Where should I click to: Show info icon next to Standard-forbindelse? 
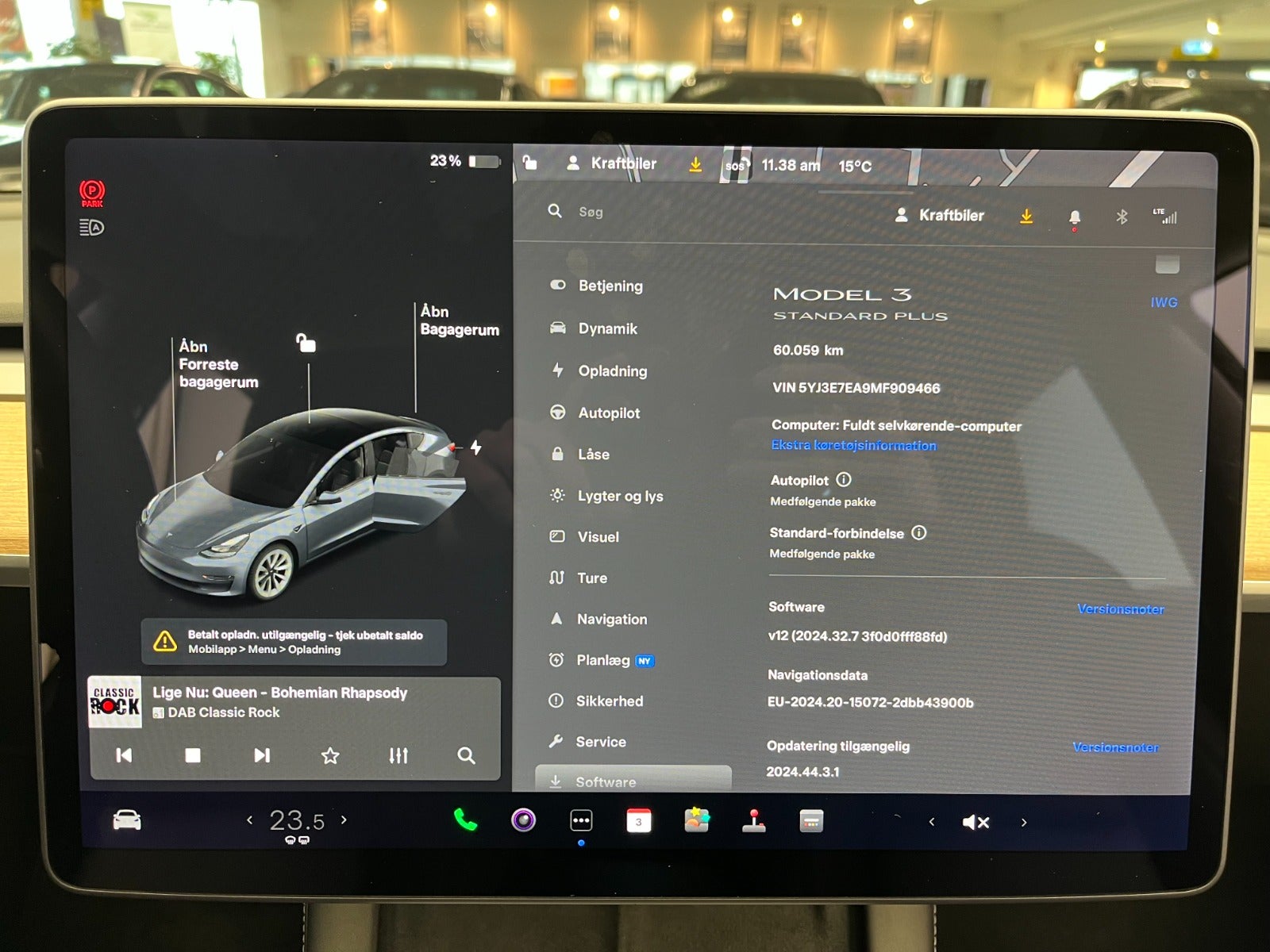click(x=918, y=532)
